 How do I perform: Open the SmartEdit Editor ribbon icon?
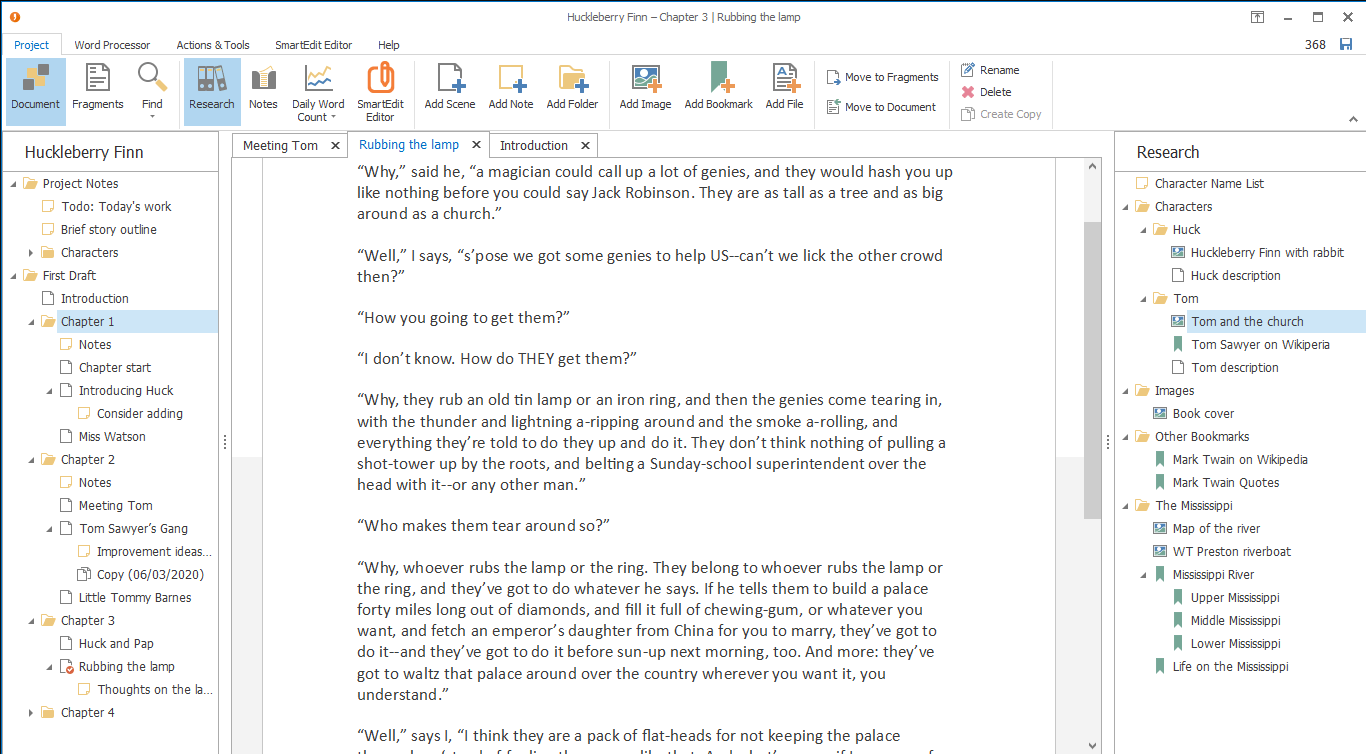(380, 92)
